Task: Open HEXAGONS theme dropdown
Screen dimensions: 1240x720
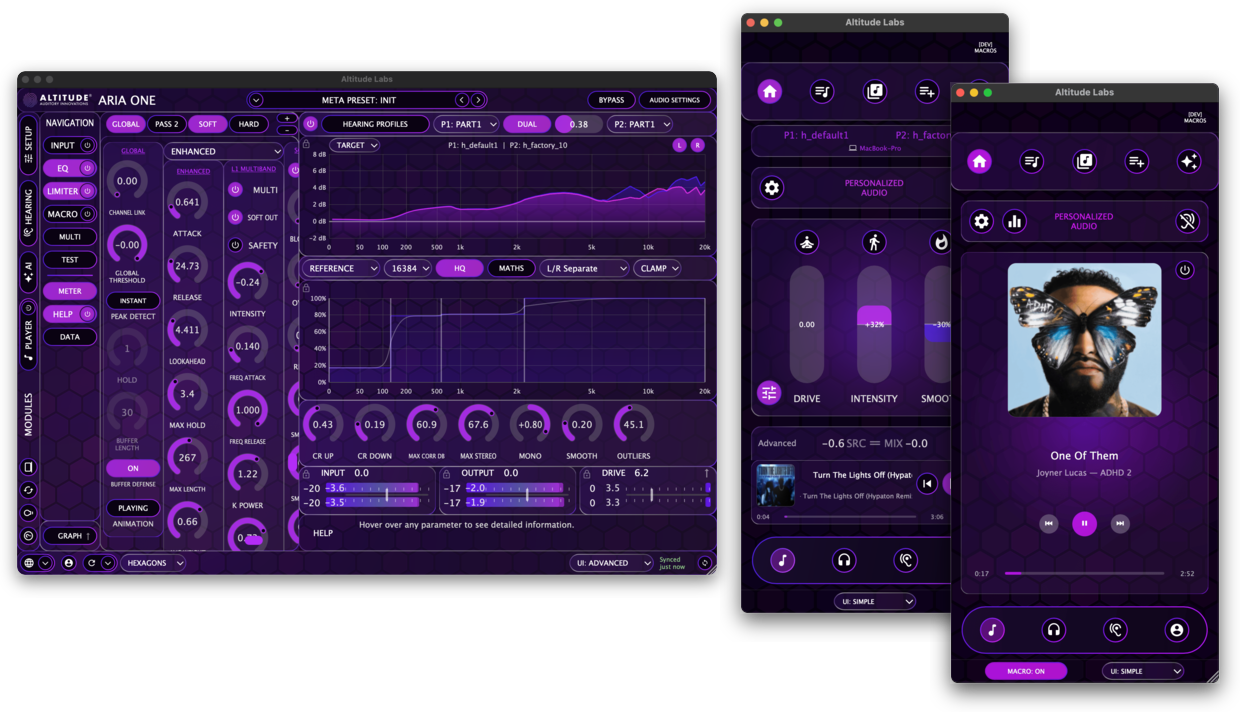Action: [x=153, y=563]
